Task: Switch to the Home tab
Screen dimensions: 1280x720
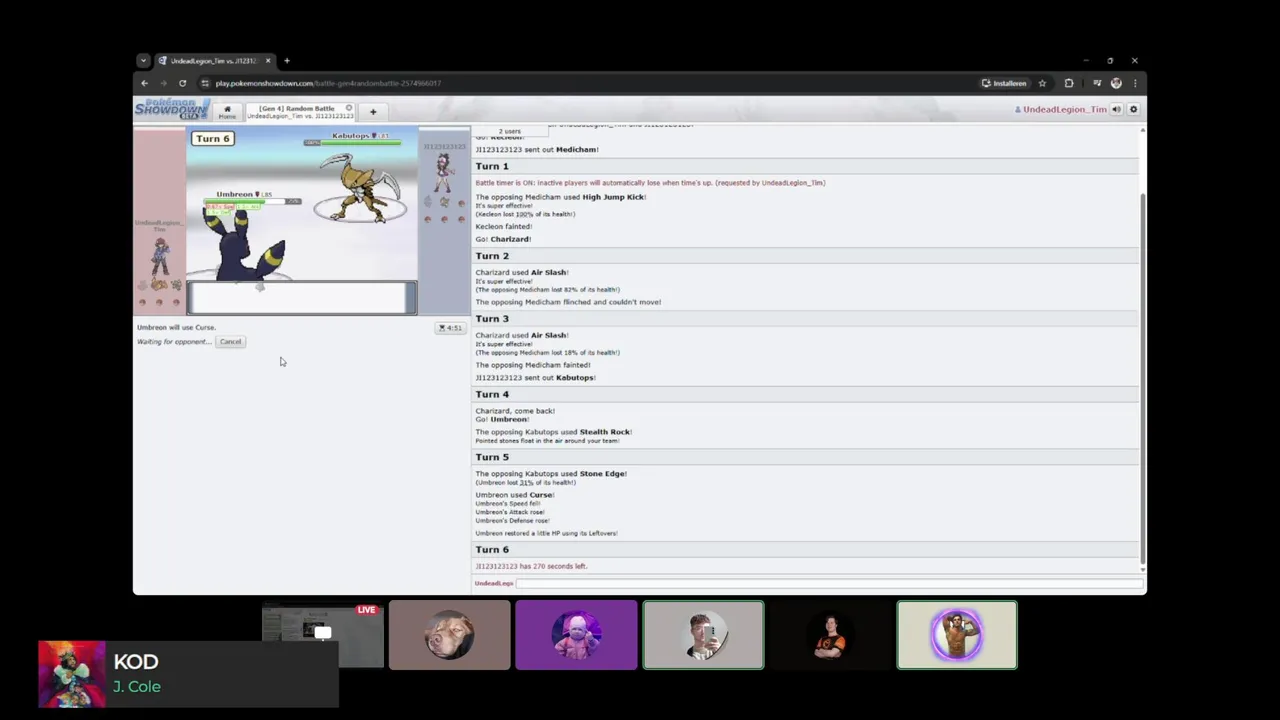Action: pos(227,111)
